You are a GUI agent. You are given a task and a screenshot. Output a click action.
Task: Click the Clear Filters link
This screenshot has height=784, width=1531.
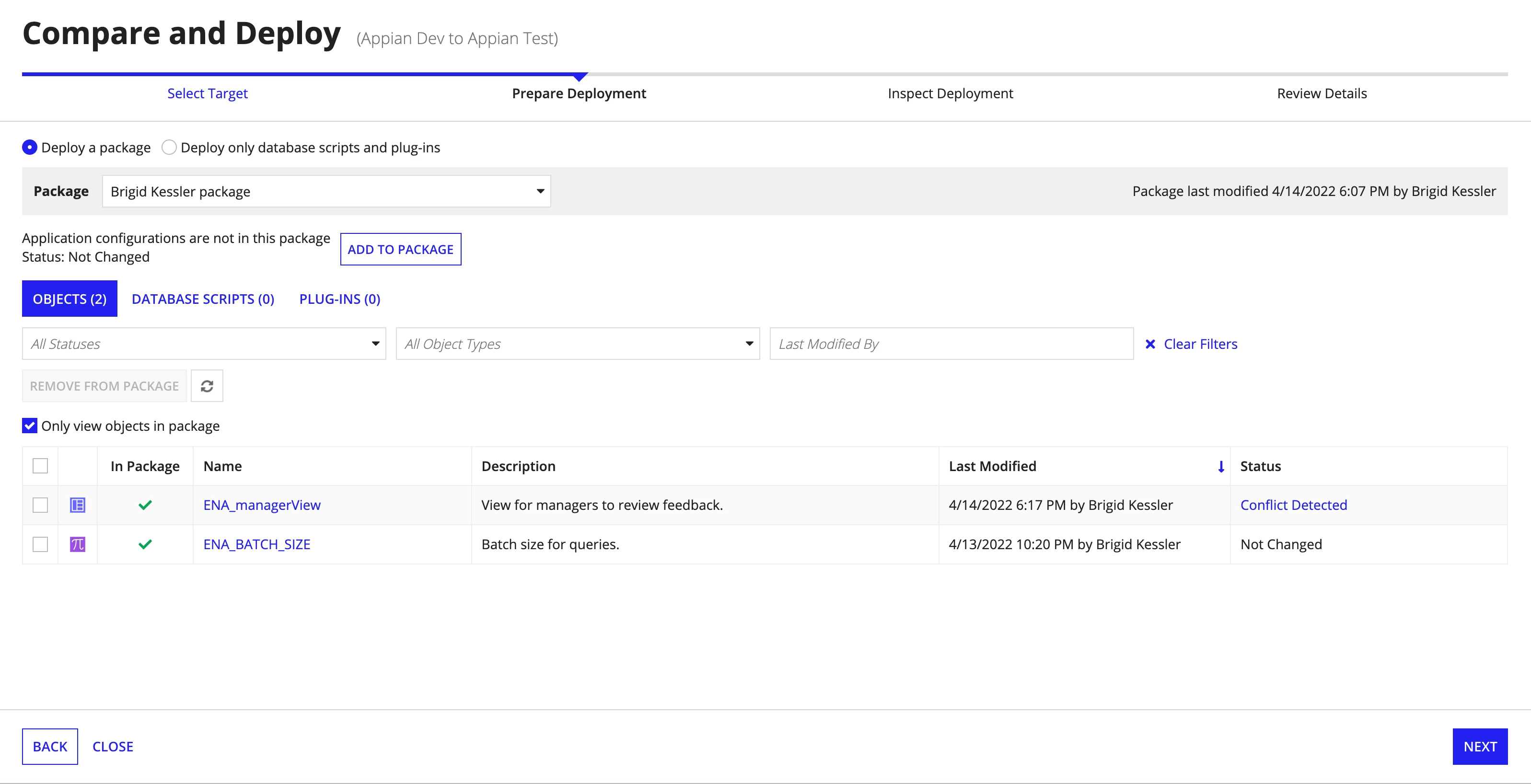pyautogui.click(x=1201, y=344)
